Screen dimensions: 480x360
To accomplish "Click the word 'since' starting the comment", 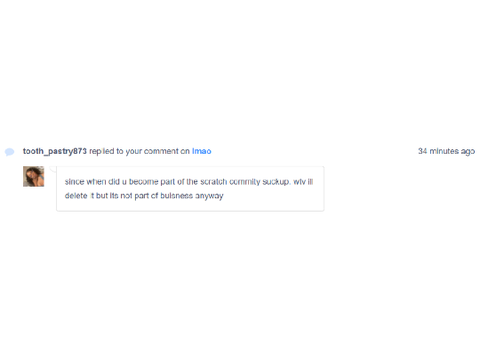I will pos(74,182).
